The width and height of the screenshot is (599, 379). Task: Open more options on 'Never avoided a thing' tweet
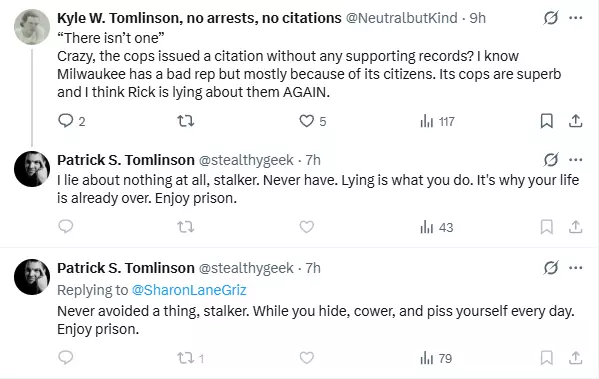pyautogui.click(x=576, y=268)
